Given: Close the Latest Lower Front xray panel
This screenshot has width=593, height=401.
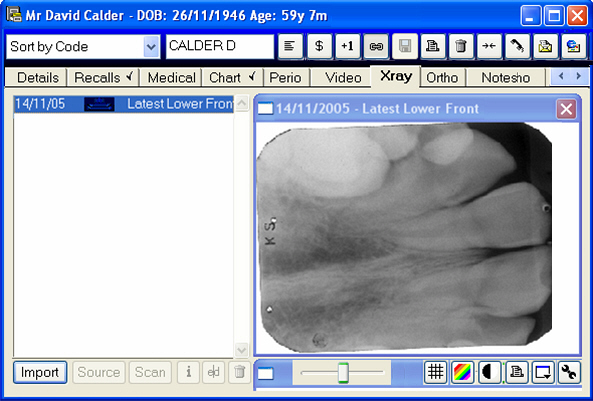Looking at the screenshot, I should pyautogui.click(x=566, y=109).
